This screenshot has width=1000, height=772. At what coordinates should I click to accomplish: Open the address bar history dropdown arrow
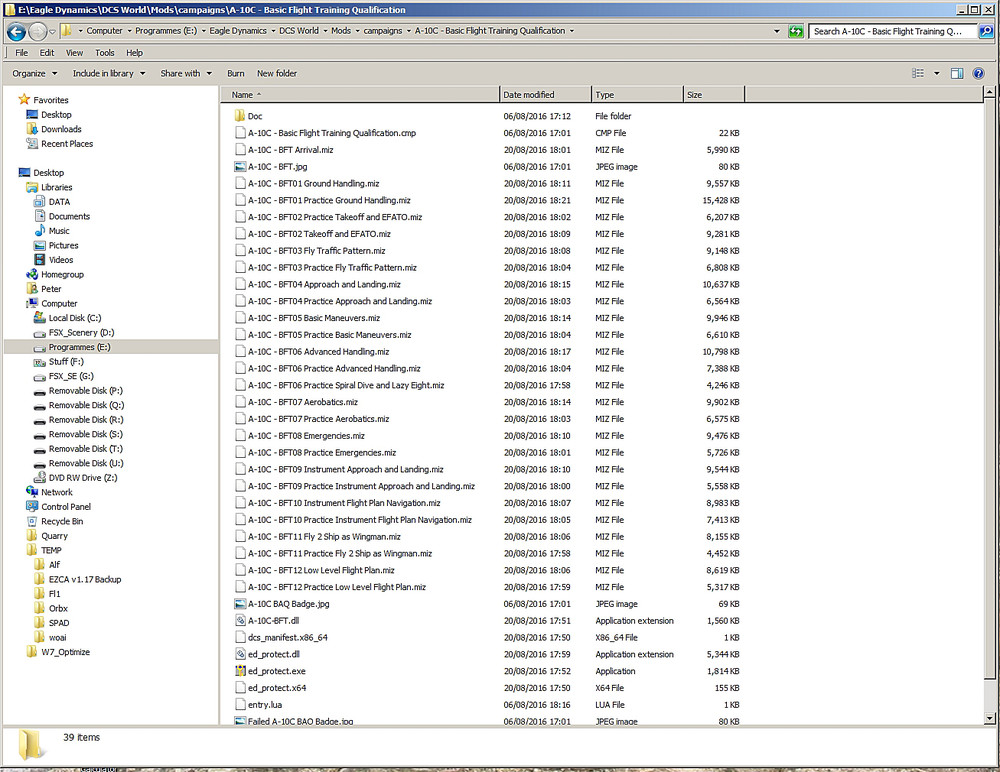click(776, 31)
